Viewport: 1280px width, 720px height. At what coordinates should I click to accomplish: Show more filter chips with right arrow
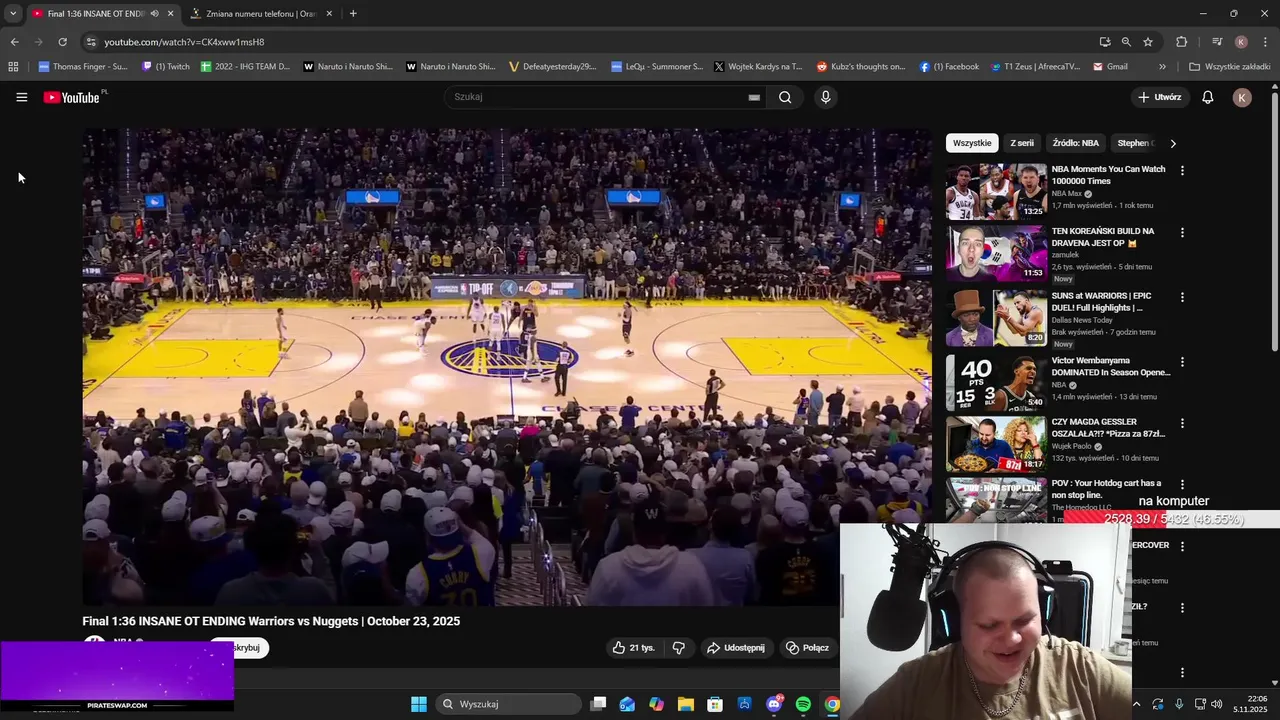(x=1173, y=143)
